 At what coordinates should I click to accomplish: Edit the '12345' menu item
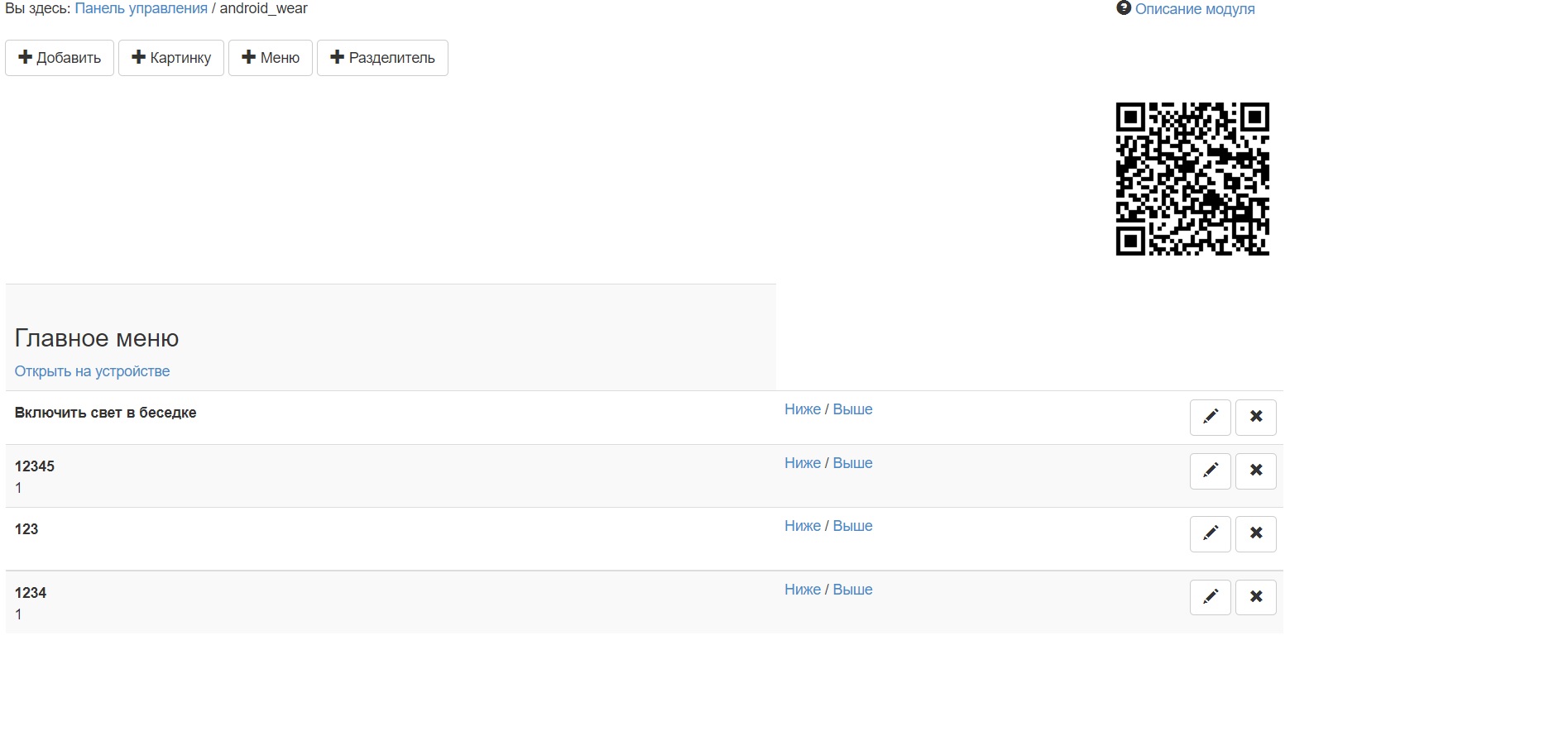pyautogui.click(x=1210, y=471)
